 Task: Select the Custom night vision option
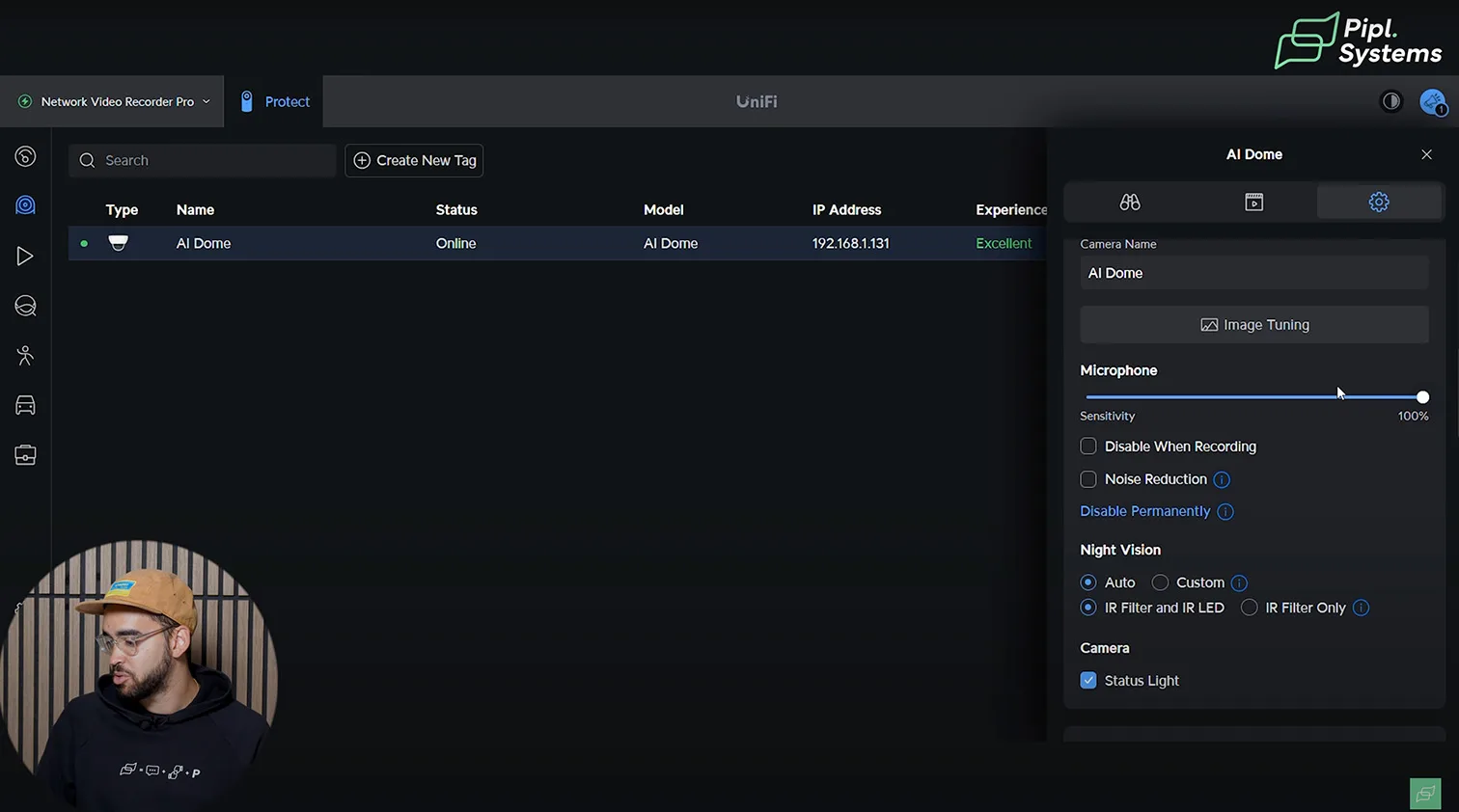tap(1161, 582)
